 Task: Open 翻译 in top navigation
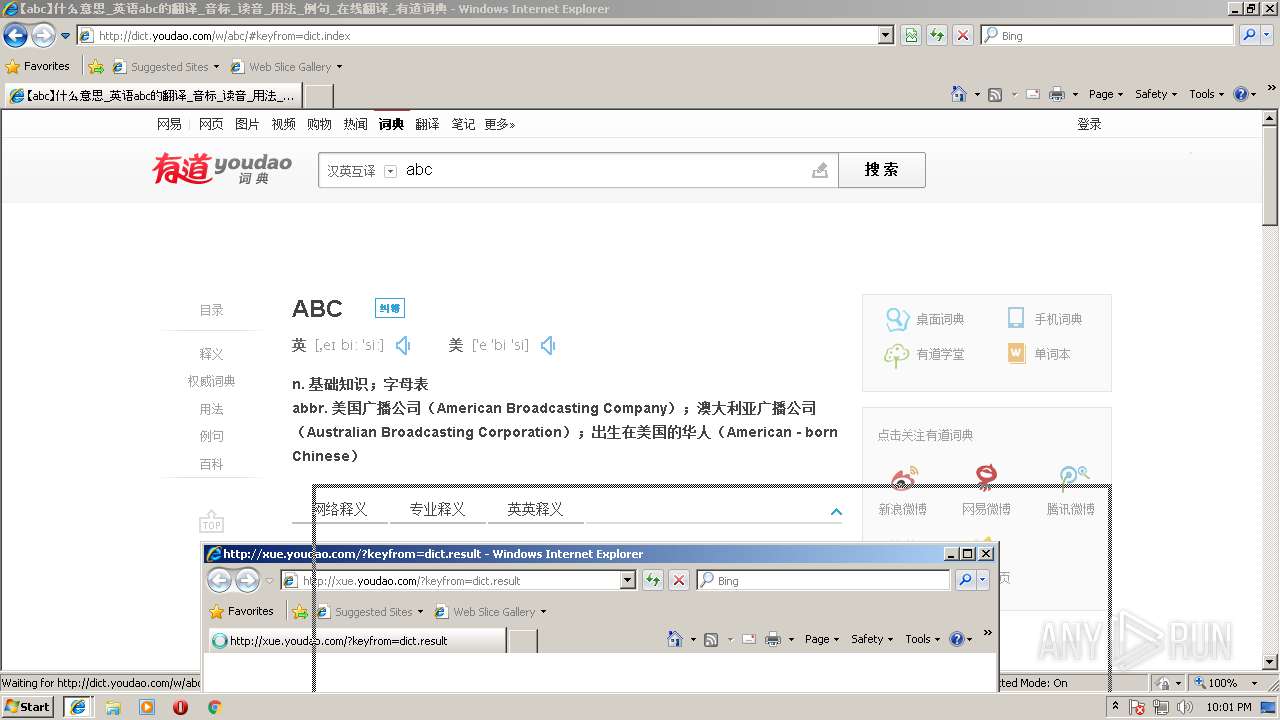(x=427, y=124)
